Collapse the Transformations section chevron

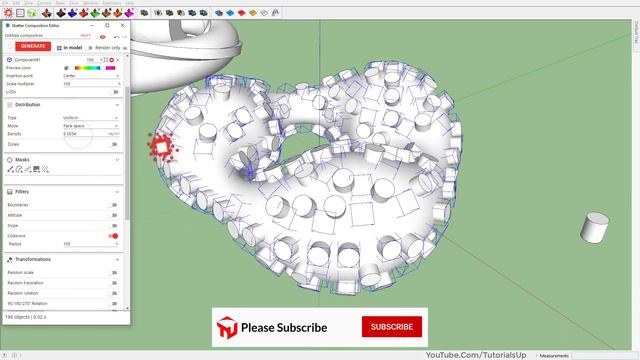[x=117, y=260]
